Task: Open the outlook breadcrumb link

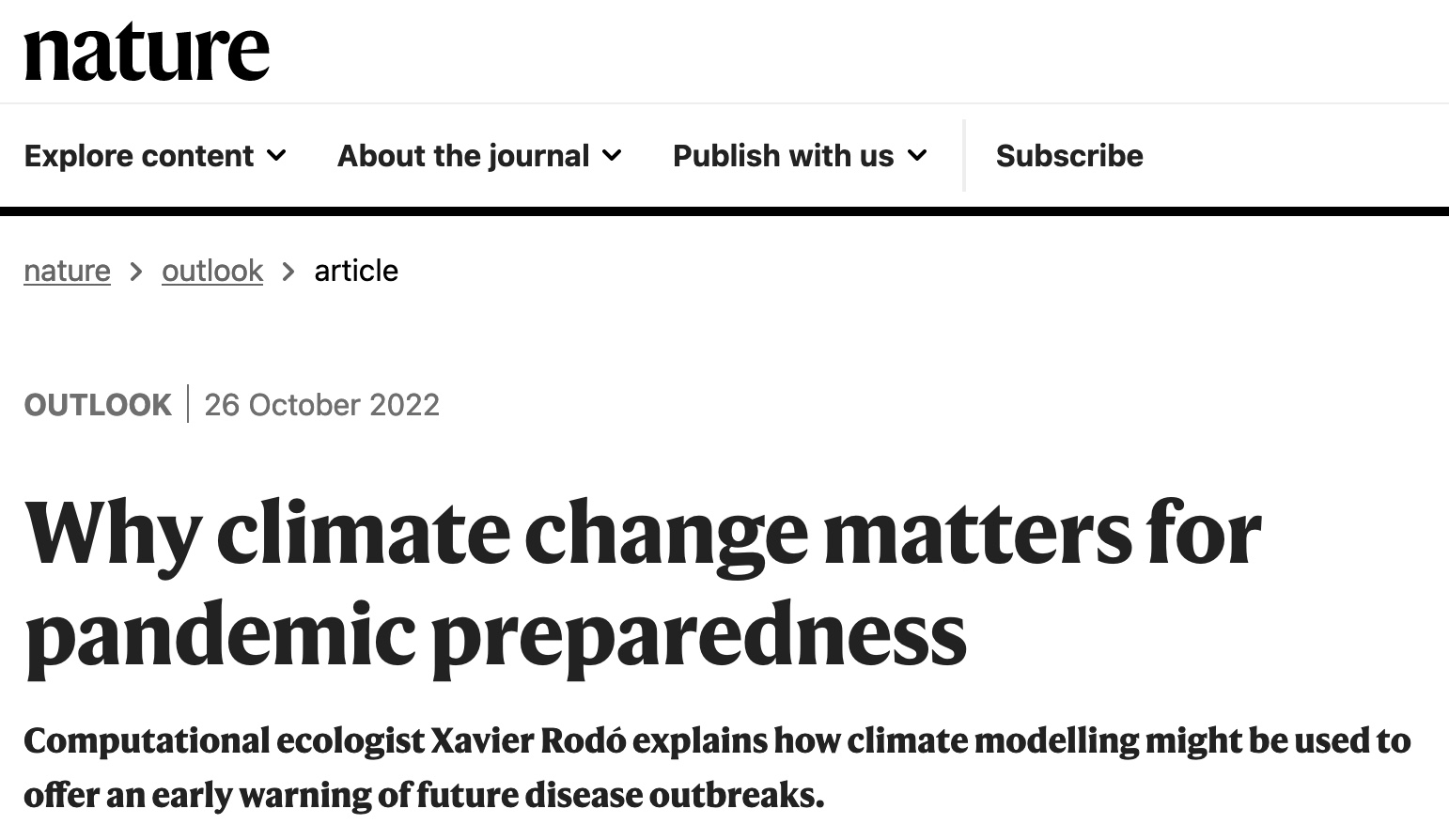Action: 212,271
